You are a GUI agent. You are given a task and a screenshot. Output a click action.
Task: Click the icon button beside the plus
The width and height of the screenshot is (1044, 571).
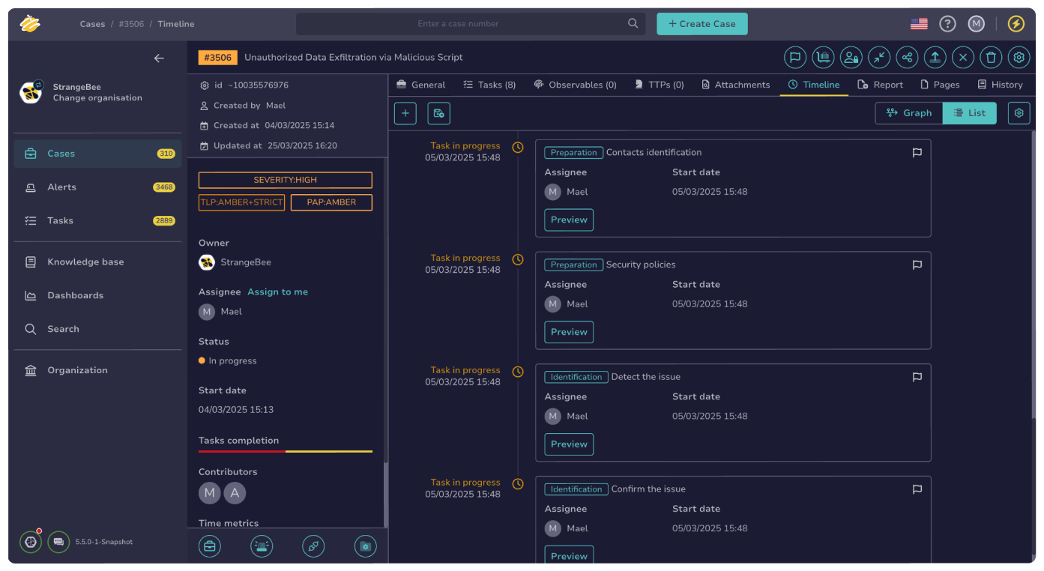click(439, 113)
